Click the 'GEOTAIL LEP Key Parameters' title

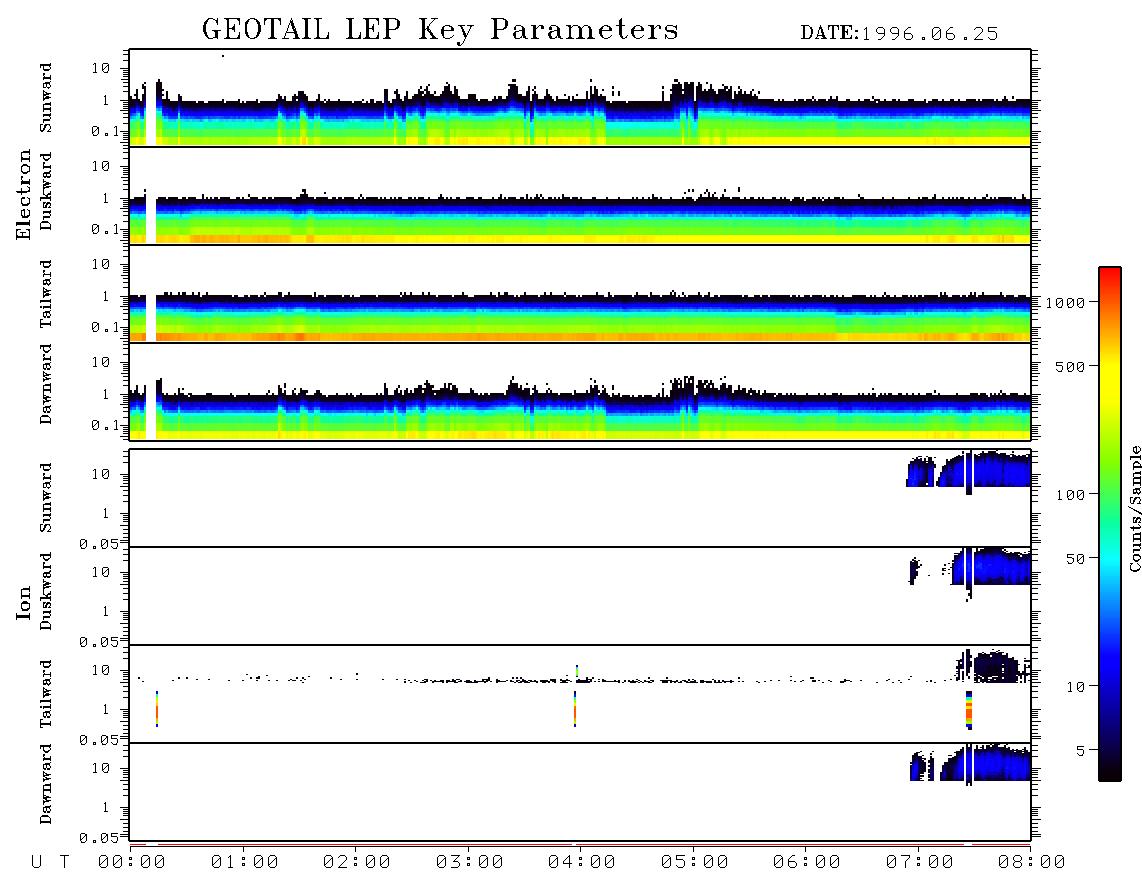(x=440, y=30)
